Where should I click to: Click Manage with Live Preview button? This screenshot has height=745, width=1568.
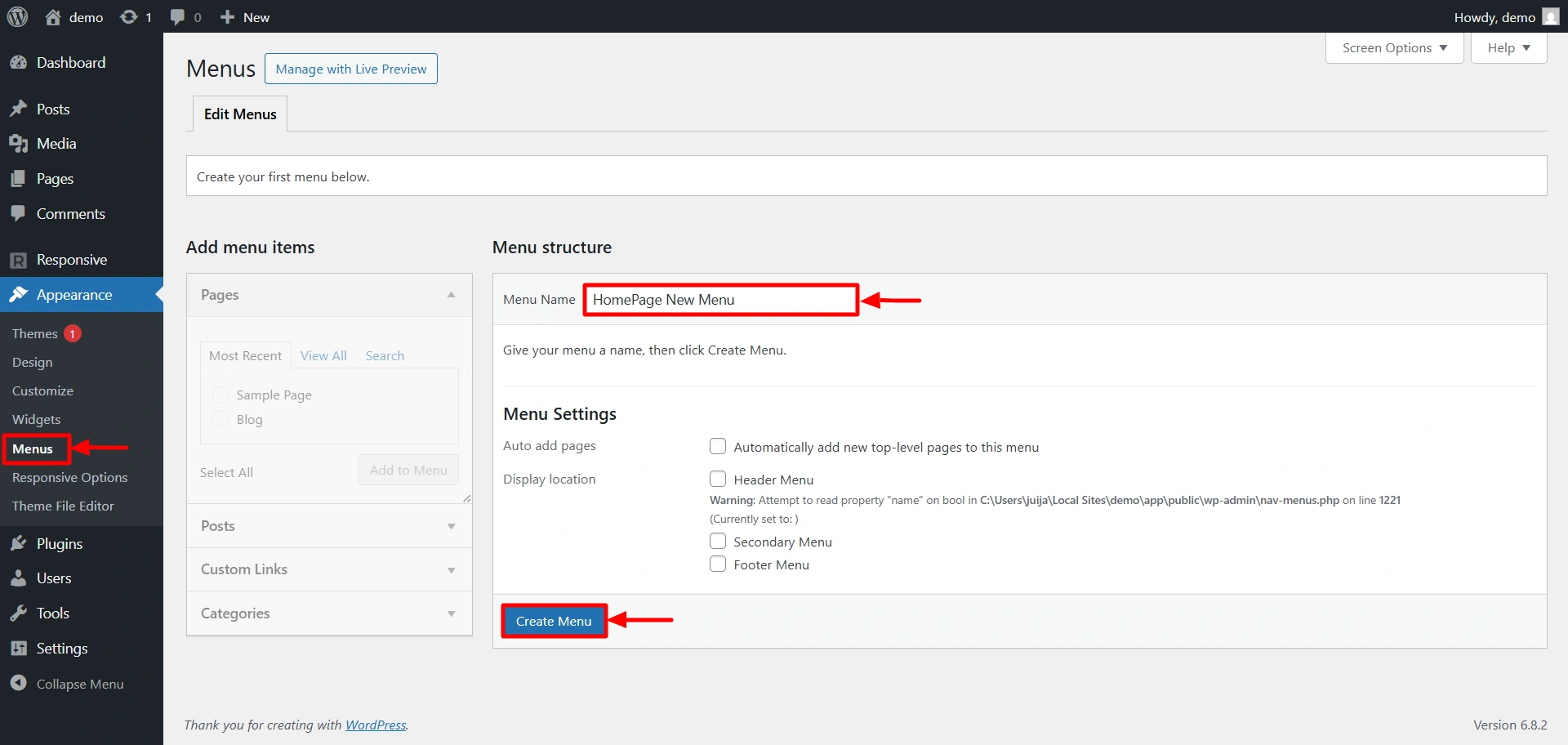(x=351, y=69)
